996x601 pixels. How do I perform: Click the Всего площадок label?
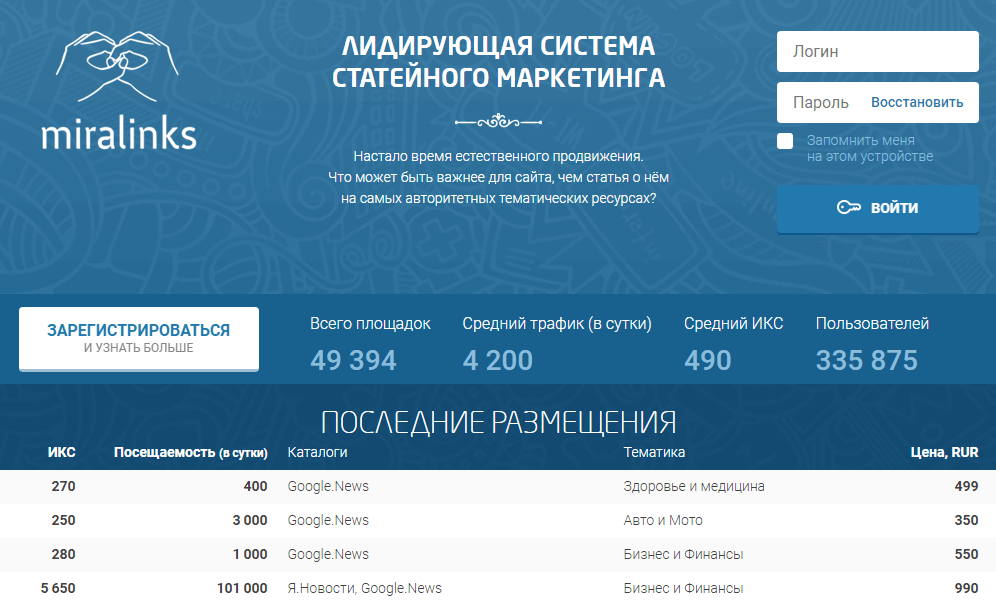370,324
